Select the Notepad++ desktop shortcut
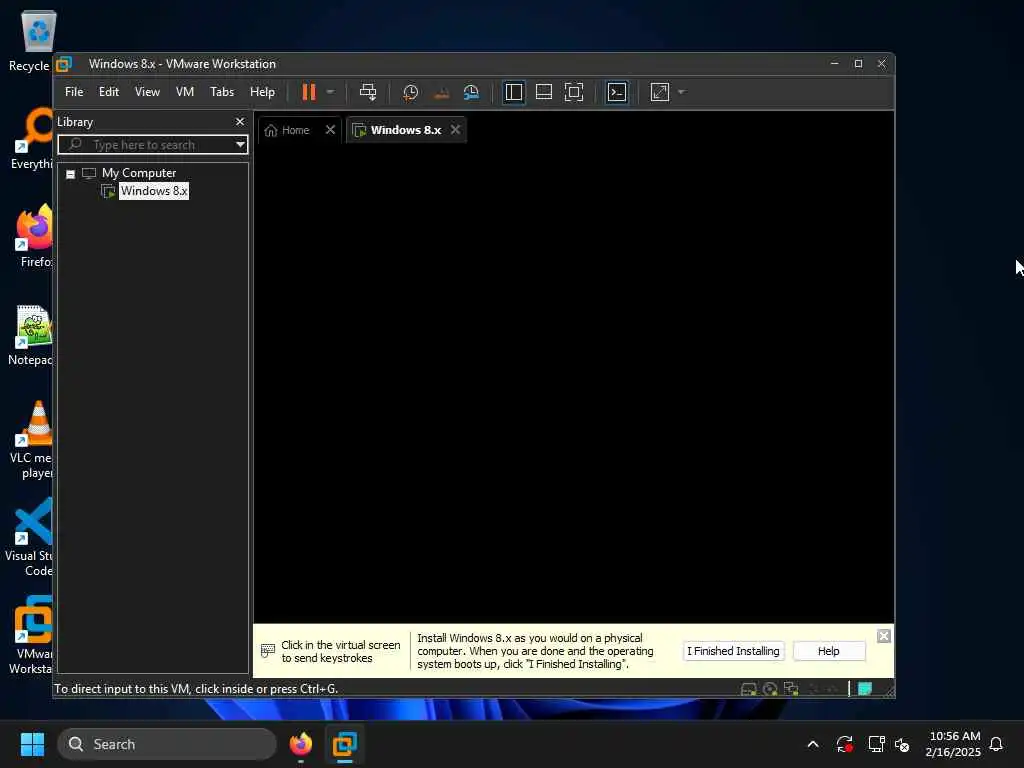1024x768 pixels. click(x=31, y=334)
